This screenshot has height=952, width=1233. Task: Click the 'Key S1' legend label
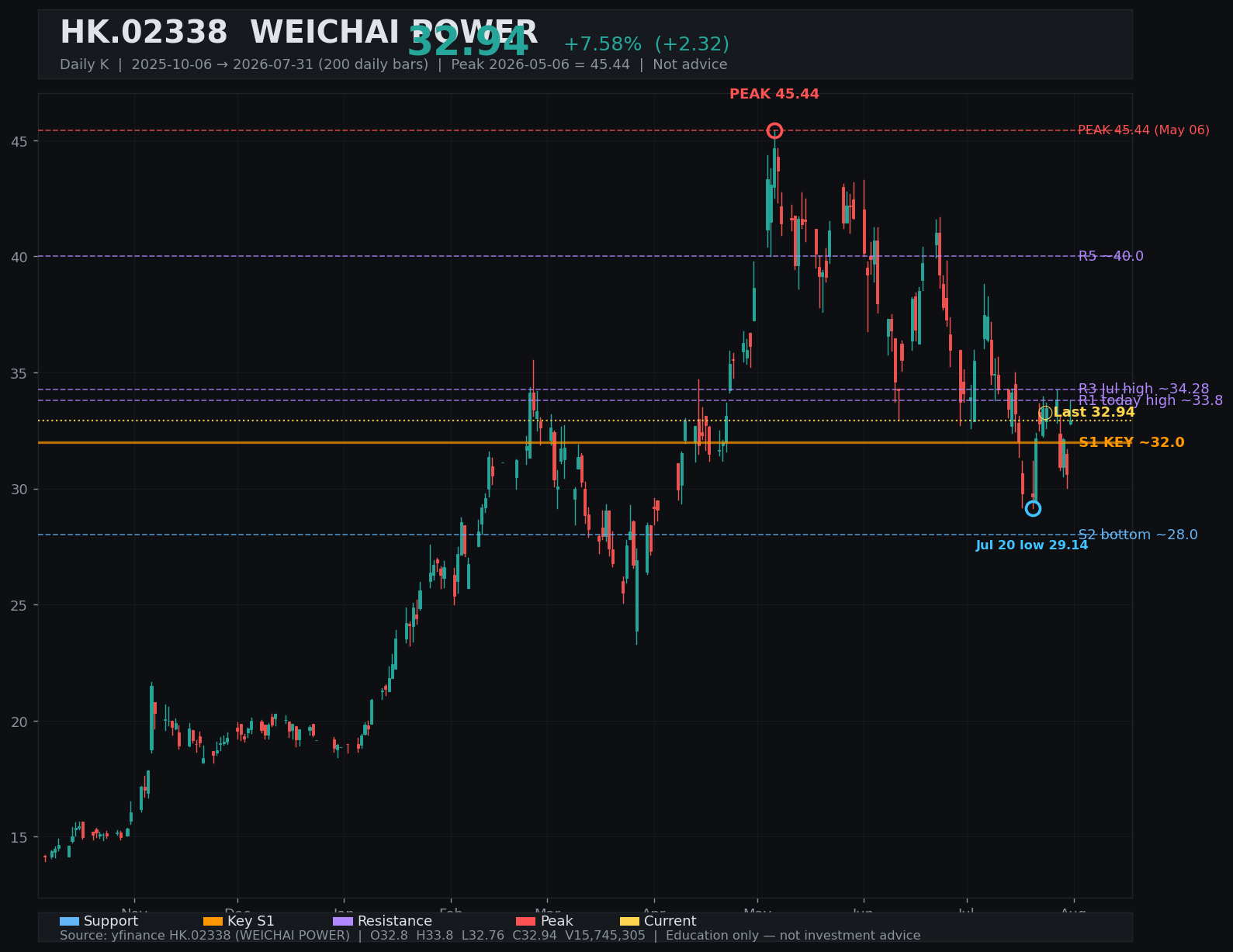coord(251,921)
